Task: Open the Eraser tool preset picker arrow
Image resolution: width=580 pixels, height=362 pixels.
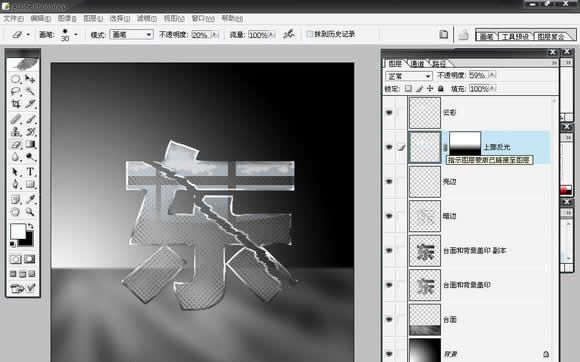Action: coord(28,34)
